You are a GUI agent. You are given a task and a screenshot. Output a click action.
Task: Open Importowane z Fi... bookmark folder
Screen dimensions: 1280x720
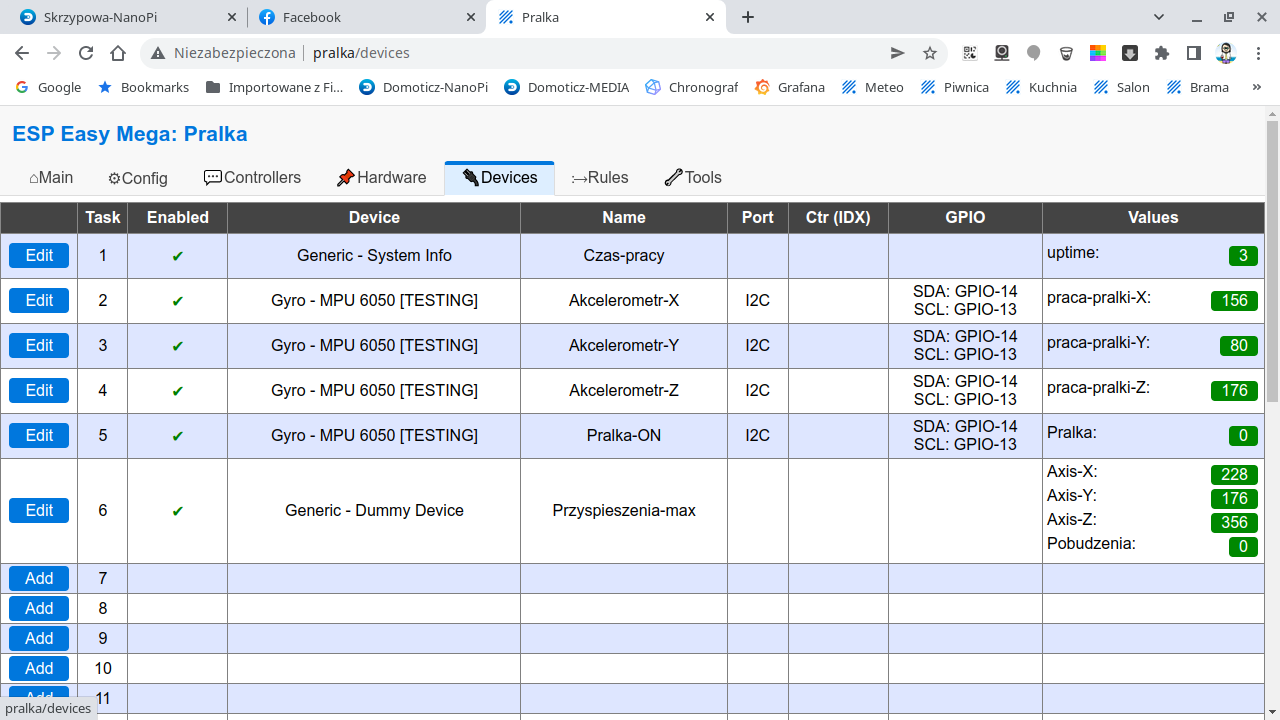point(274,87)
